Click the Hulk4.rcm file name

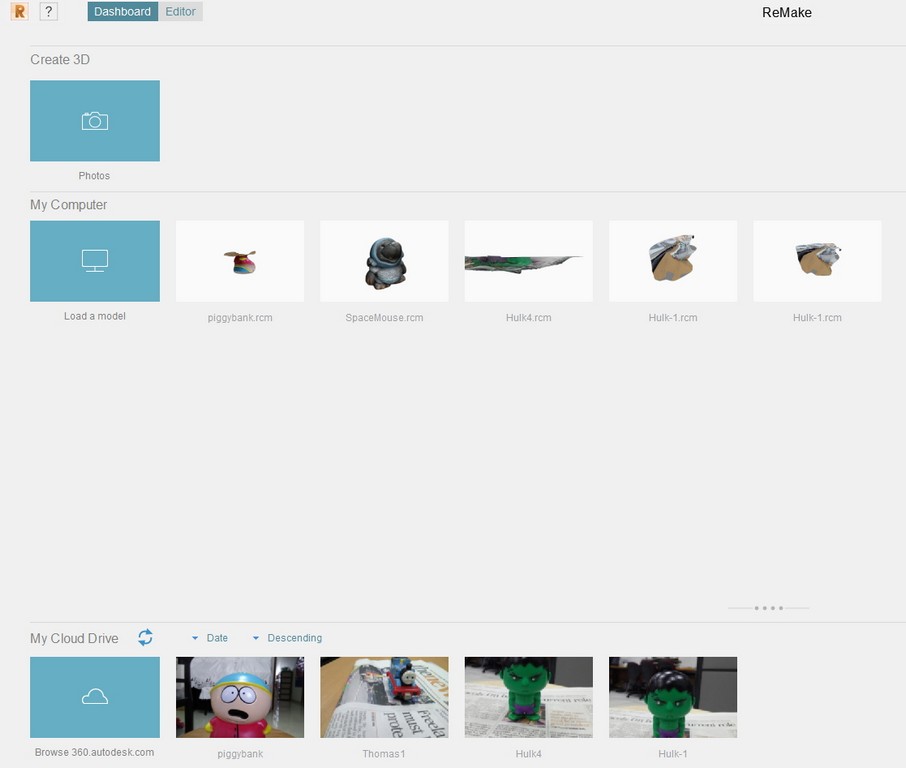coord(529,318)
